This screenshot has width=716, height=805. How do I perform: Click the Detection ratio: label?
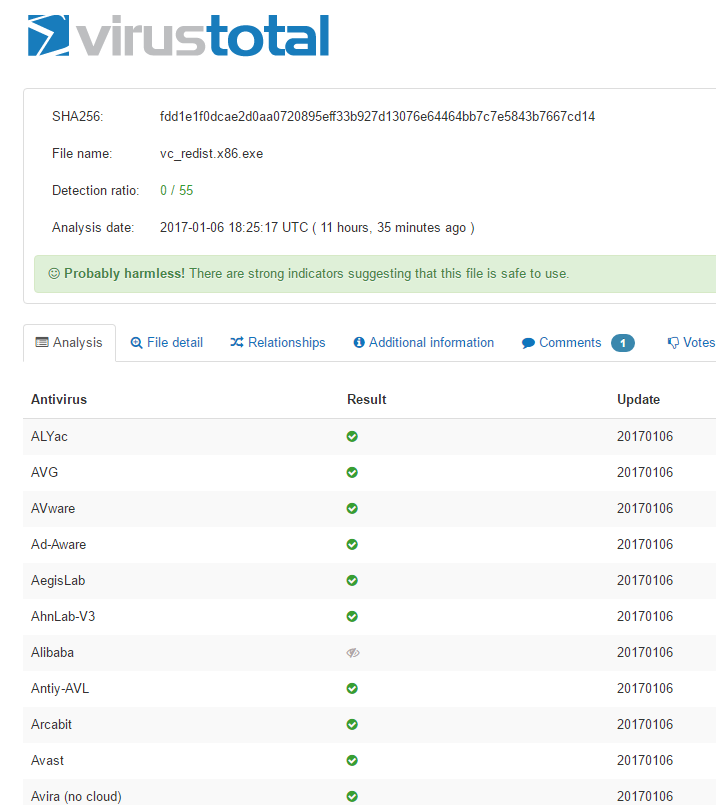click(x=95, y=190)
